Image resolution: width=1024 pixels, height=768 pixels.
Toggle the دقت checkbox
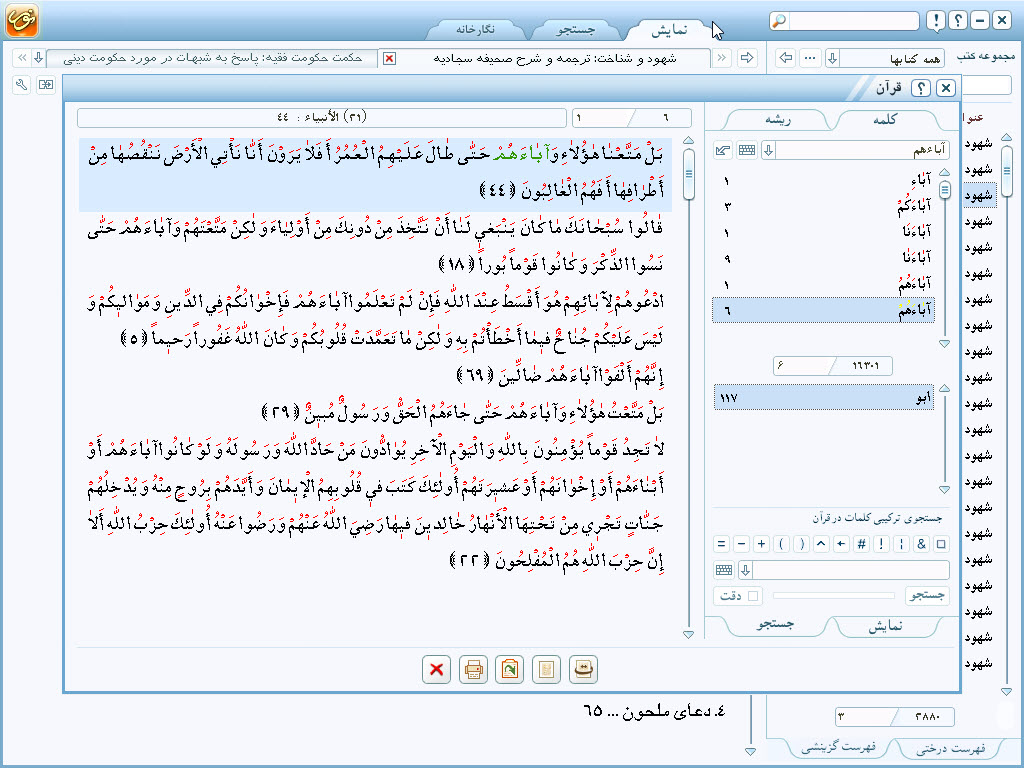(x=753, y=597)
